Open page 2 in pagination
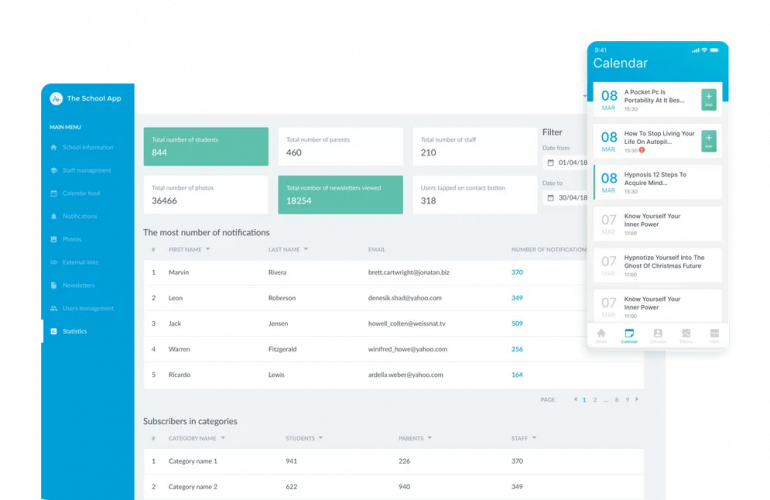 tap(595, 400)
